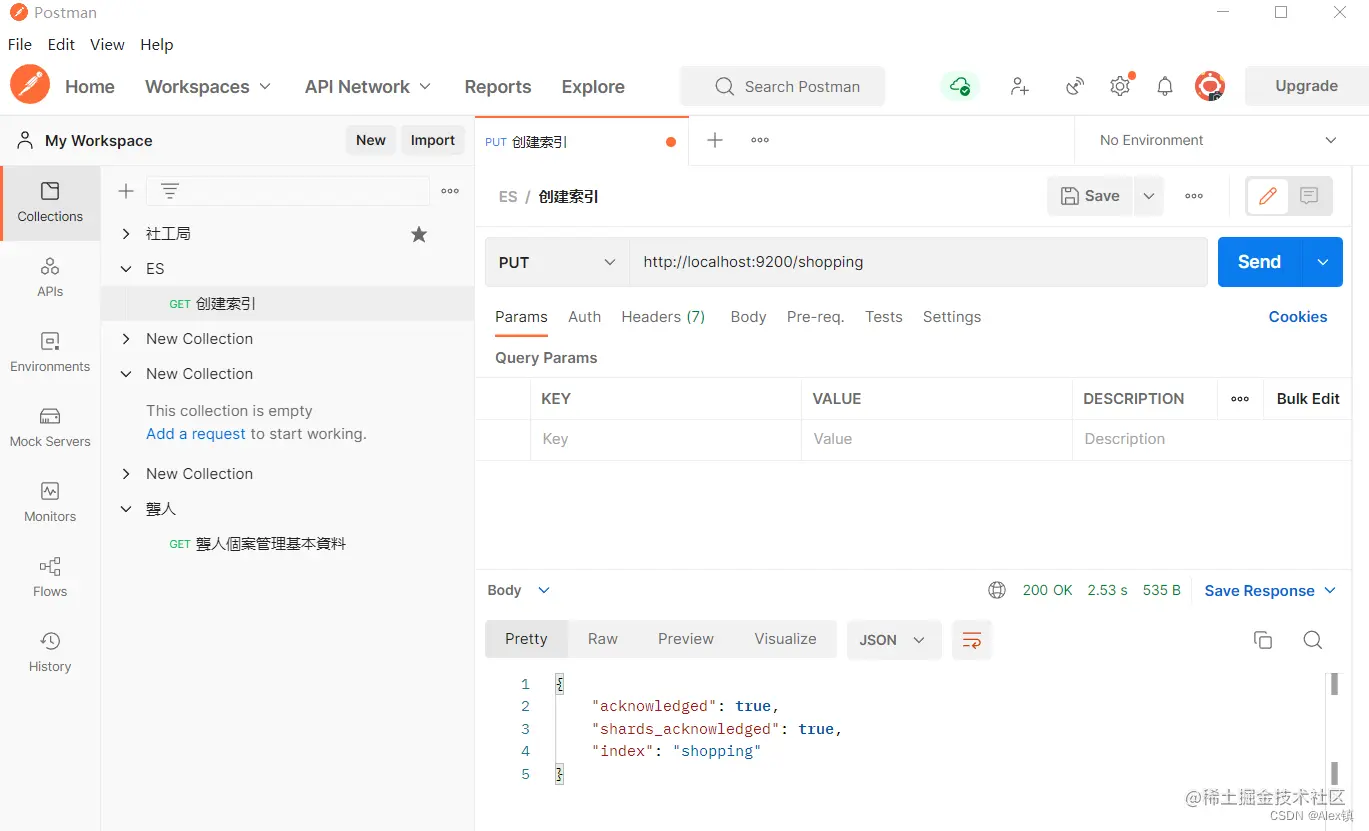Click the star icon beside 社工局
This screenshot has width=1369, height=831.
(x=419, y=234)
